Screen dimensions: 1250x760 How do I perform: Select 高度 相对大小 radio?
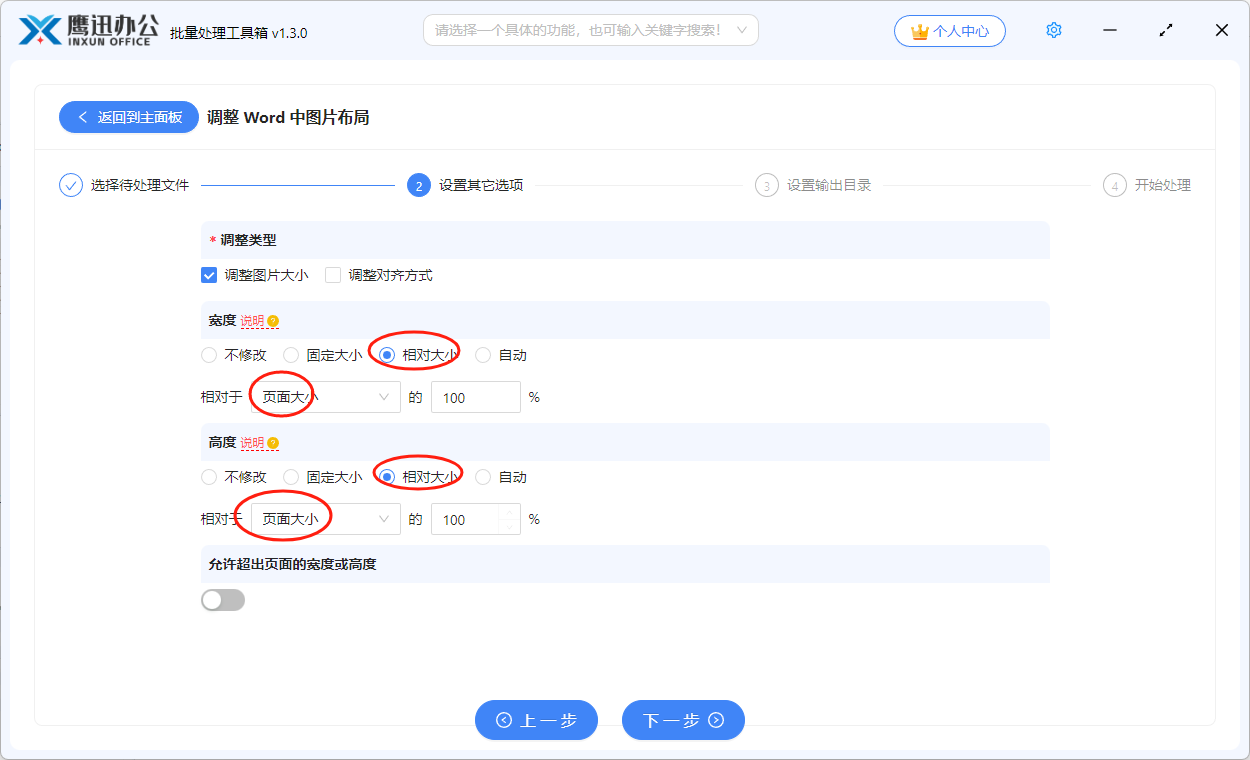[387, 477]
